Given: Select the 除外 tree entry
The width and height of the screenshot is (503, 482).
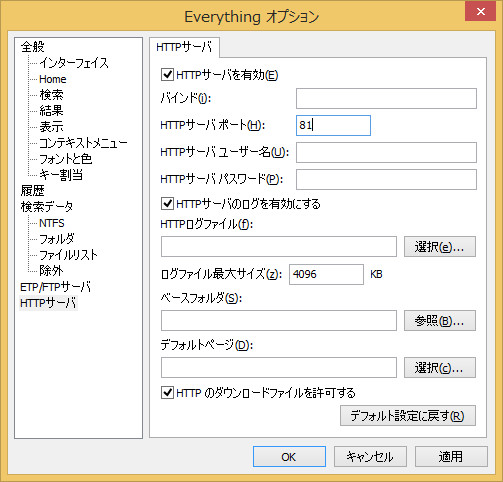Looking at the screenshot, I should pyautogui.click(x=51, y=270).
